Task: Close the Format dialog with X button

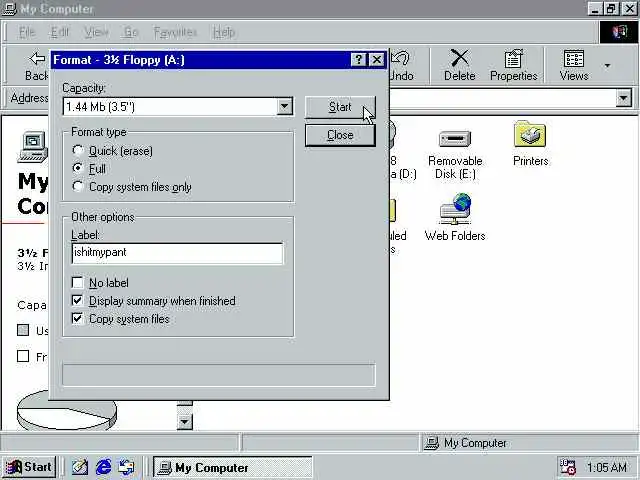Action: pos(376,60)
